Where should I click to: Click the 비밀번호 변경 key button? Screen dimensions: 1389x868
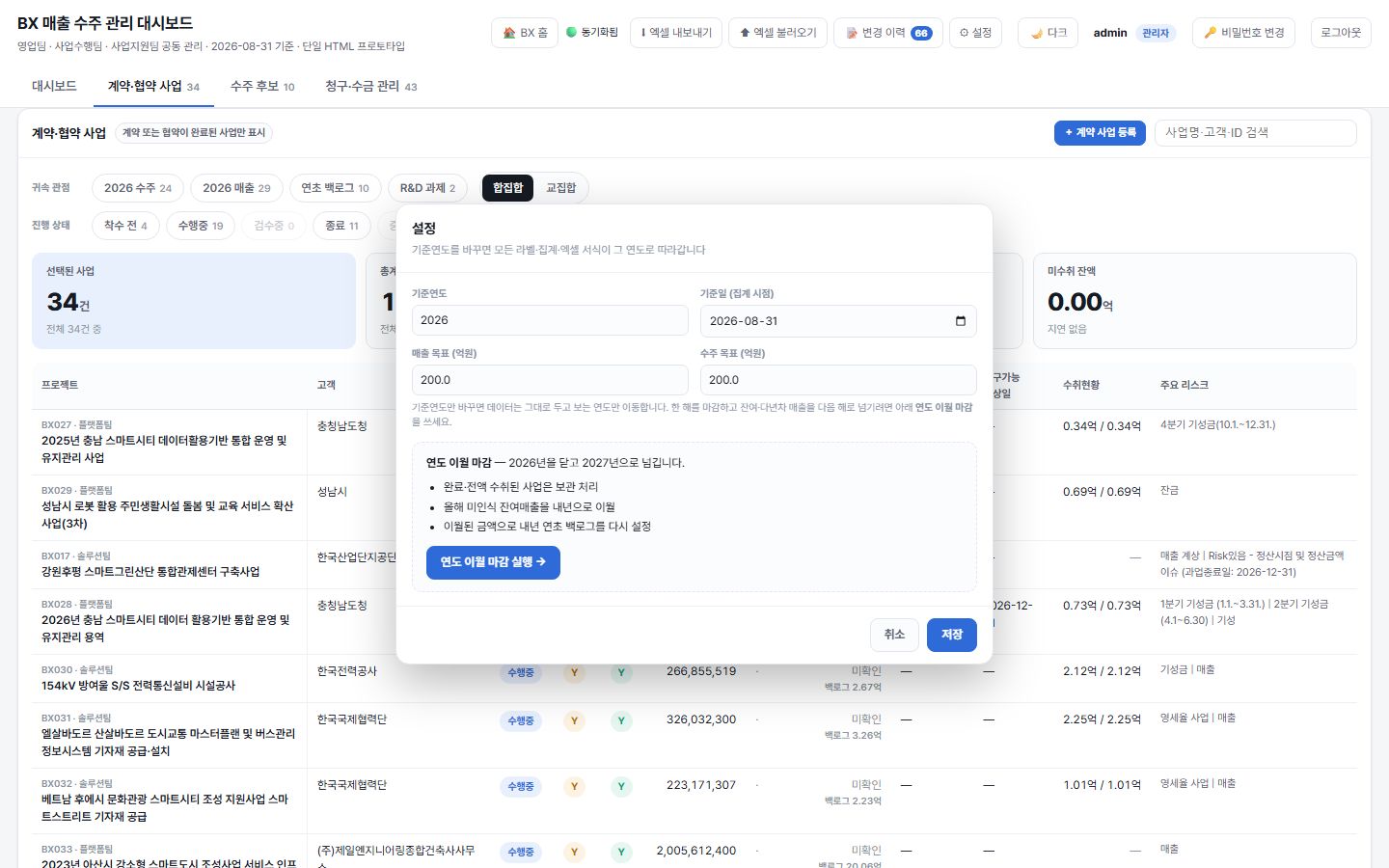pyautogui.click(x=1244, y=33)
